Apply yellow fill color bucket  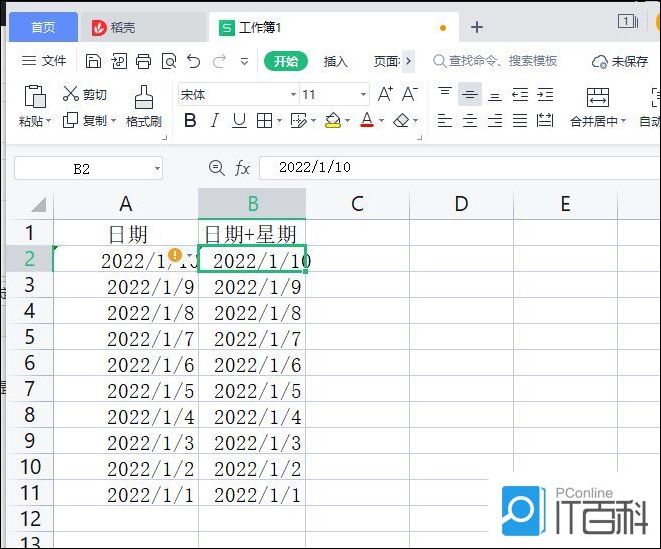tap(333, 121)
